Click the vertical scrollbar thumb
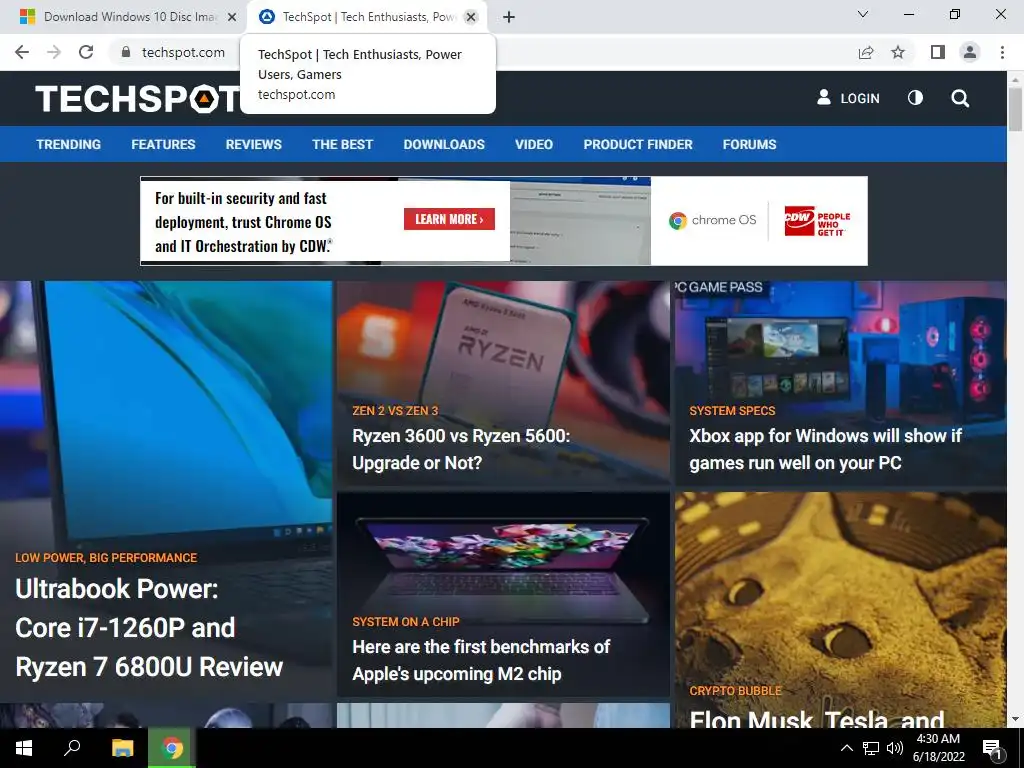Viewport: 1024px width, 768px height. (x=1016, y=109)
